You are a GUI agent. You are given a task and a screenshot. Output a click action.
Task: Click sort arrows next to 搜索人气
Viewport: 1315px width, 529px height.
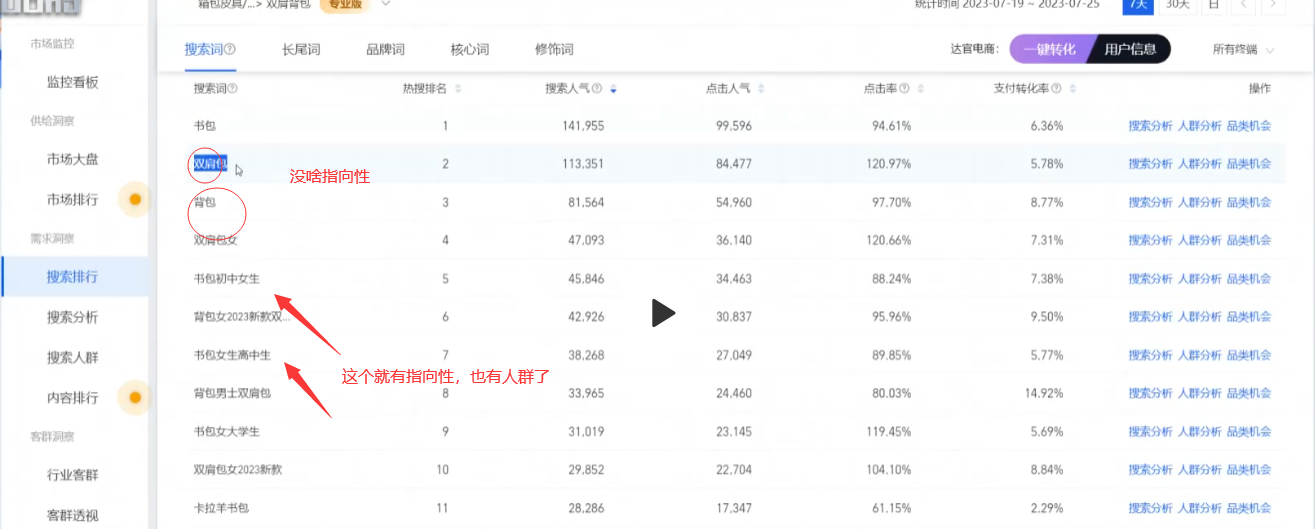(x=613, y=89)
